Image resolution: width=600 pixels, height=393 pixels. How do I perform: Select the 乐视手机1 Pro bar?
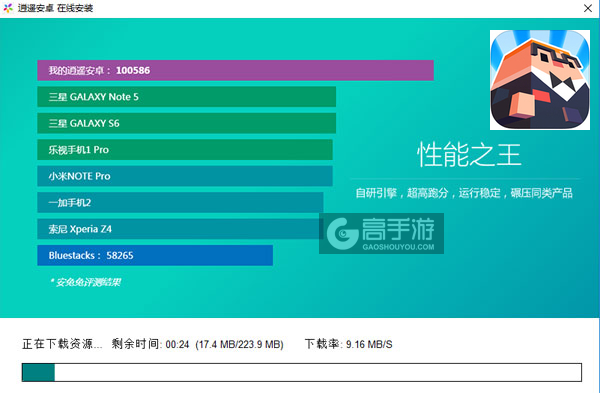point(185,150)
